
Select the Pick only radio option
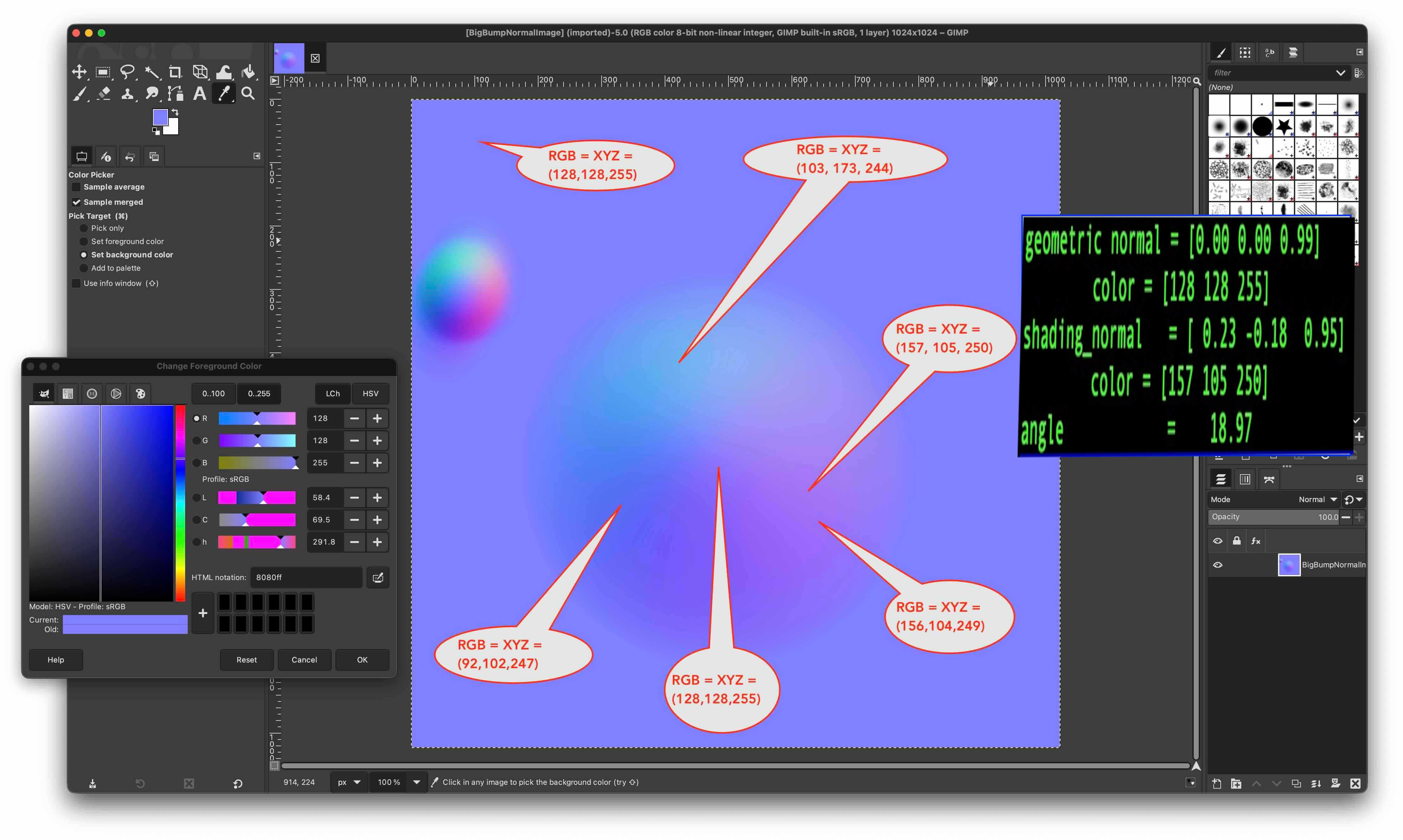pyautogui.click(x=84, y=228)
